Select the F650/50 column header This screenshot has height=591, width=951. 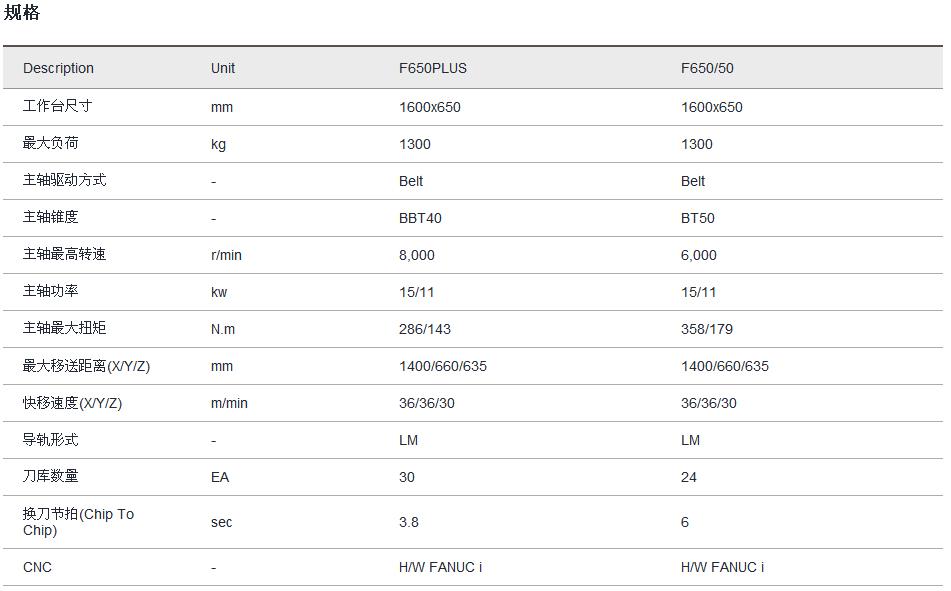[x=707, y=68]
